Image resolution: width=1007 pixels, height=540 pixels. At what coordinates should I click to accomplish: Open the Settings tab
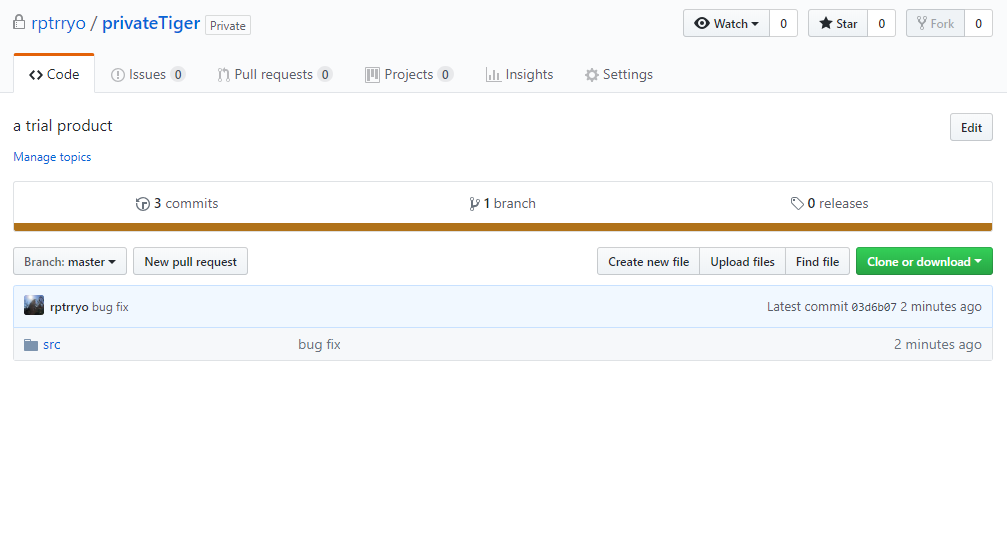click(x=618, y=74)
